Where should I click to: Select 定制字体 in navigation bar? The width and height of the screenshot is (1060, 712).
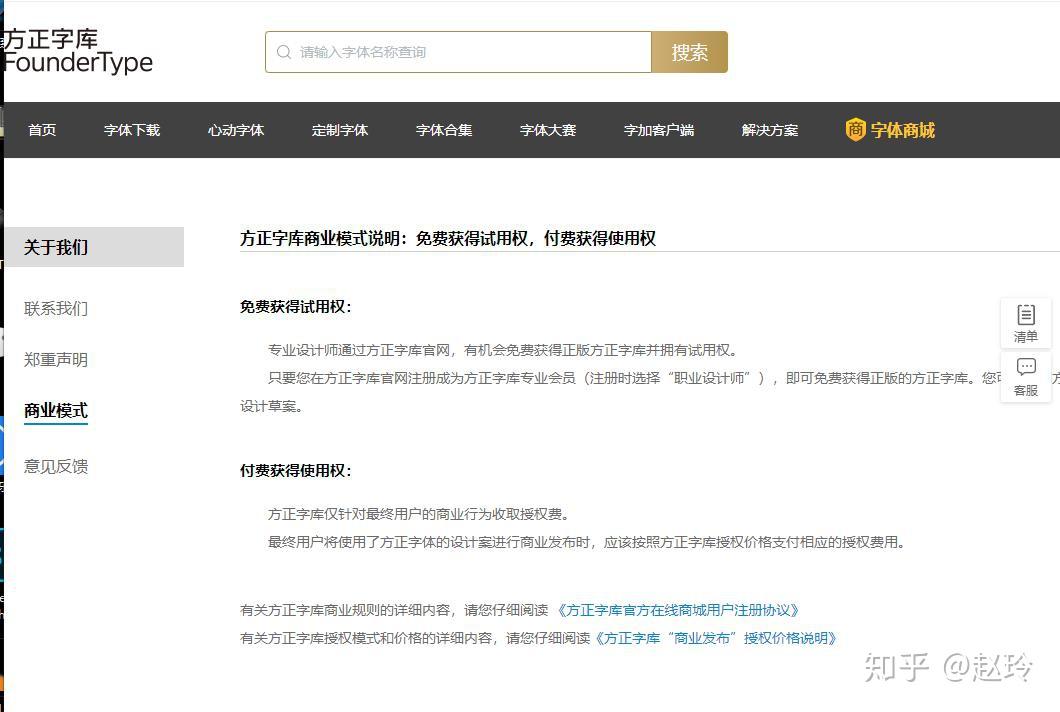(339, 130)
